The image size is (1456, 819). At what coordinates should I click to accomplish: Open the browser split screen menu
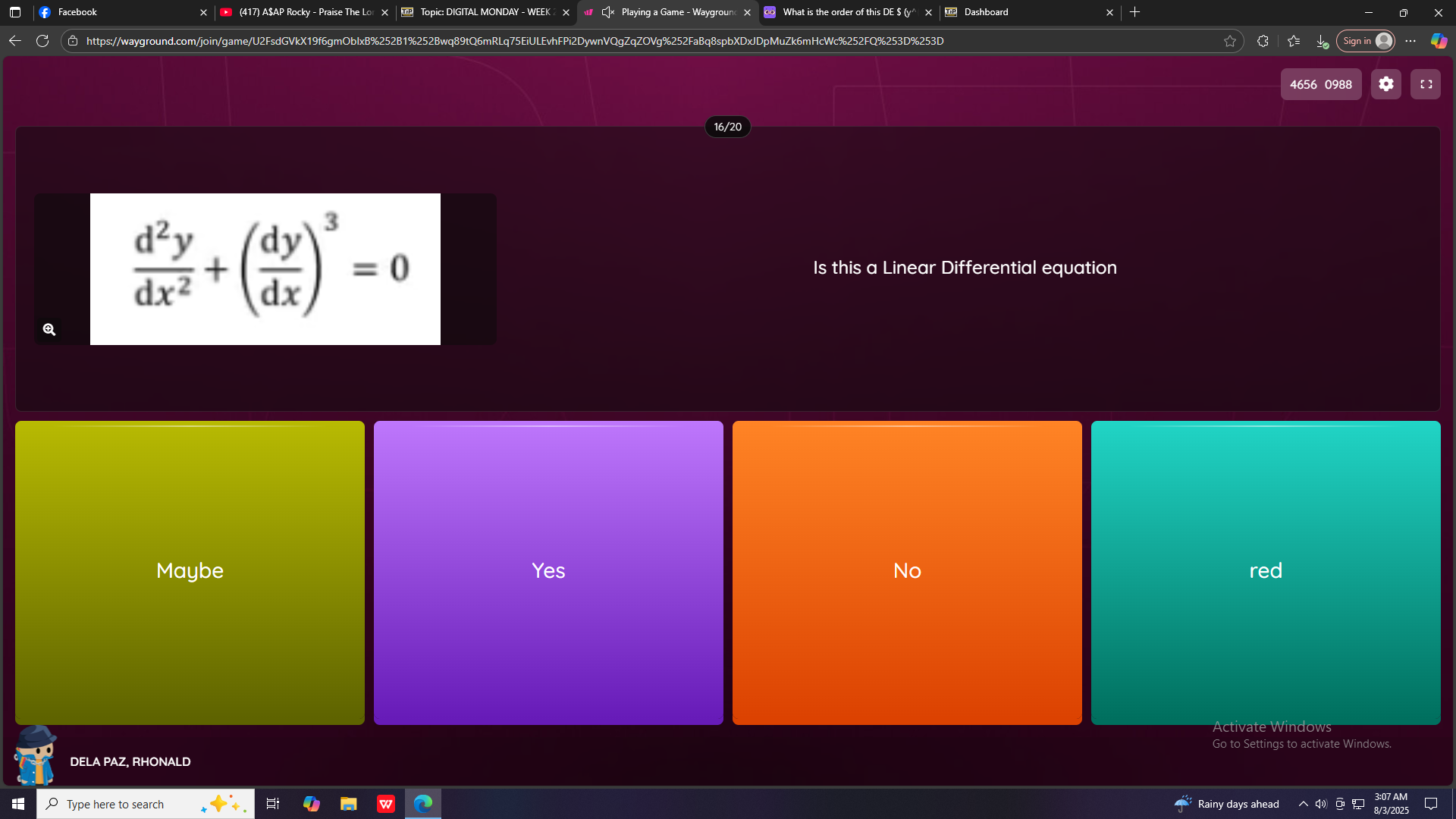tap(1263, 41)
